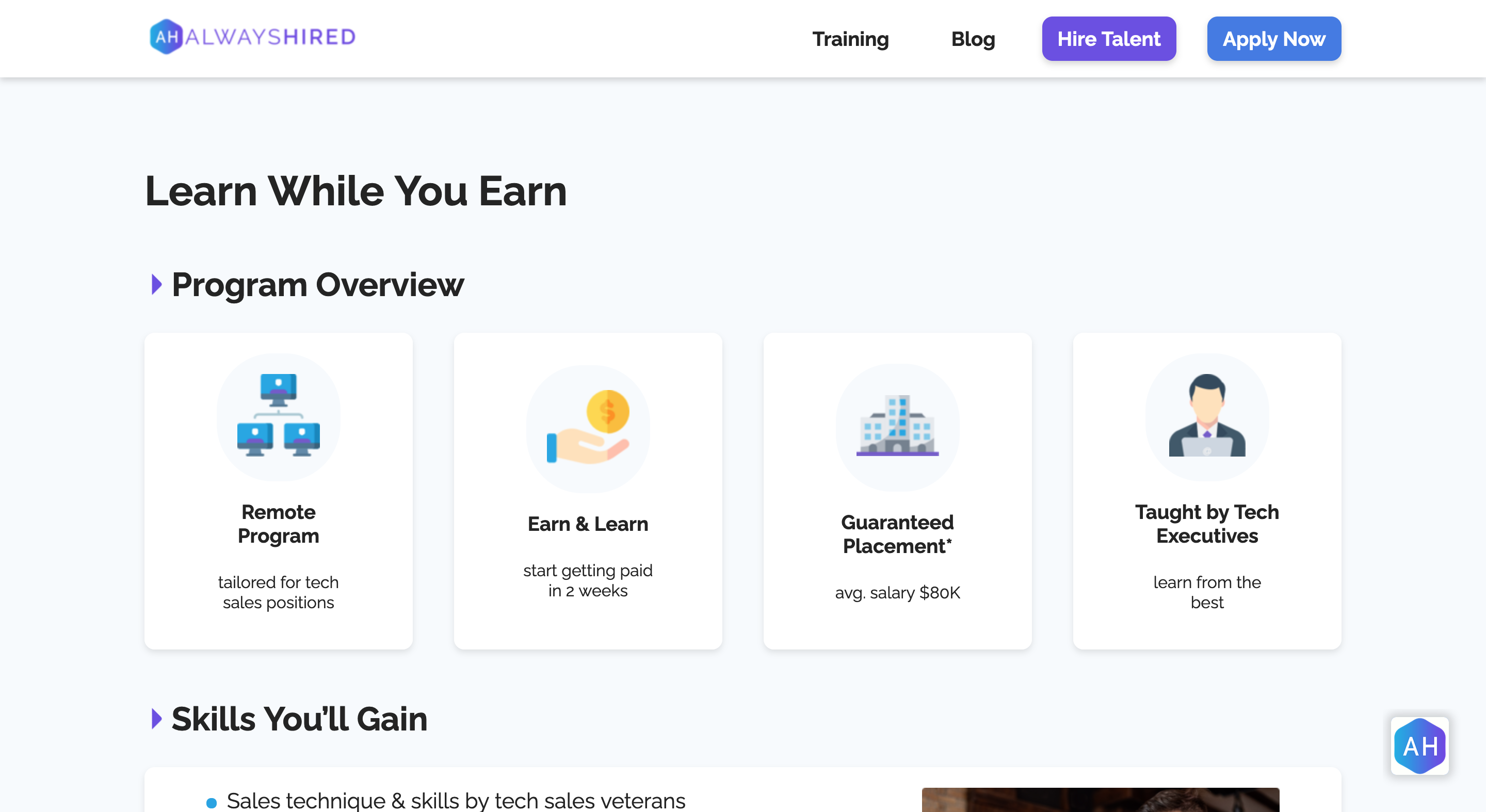Click the office building placement icon

897,426
